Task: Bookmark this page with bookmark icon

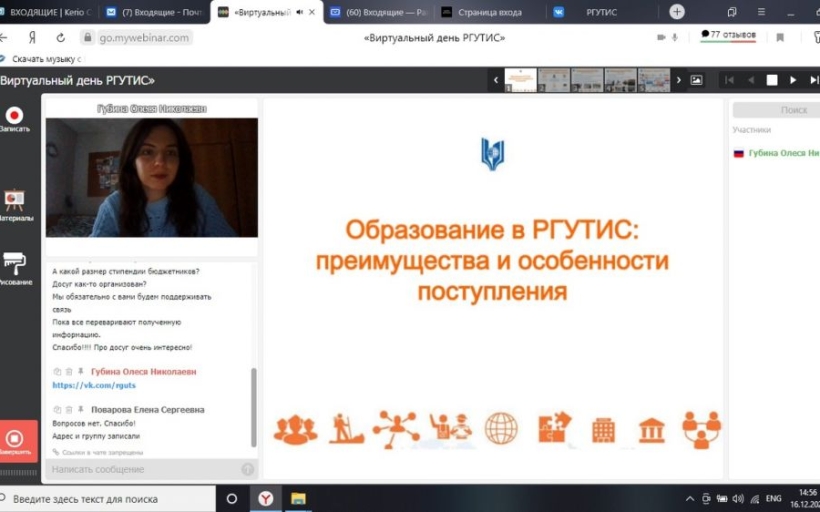Action: click(780, 38)
